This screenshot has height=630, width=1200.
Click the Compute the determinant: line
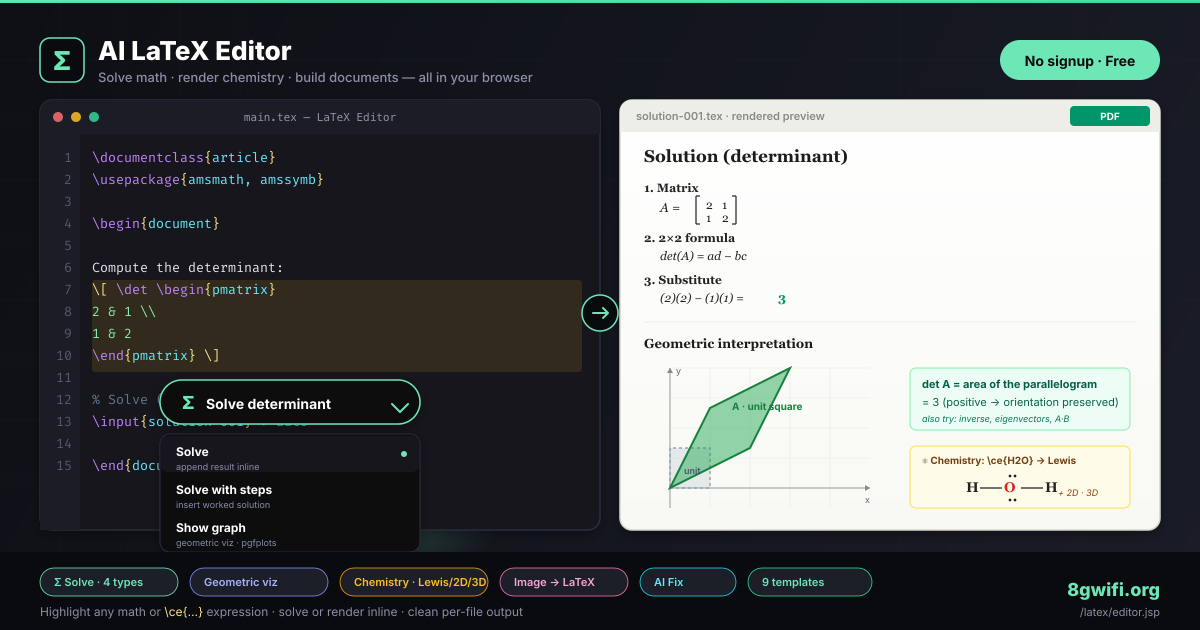point(188,268)
